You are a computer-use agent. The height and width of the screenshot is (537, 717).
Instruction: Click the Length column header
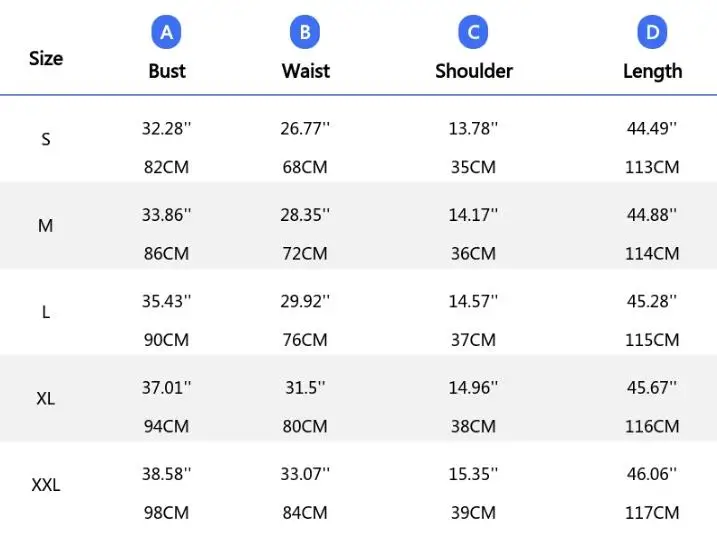[x=652, y=71]
